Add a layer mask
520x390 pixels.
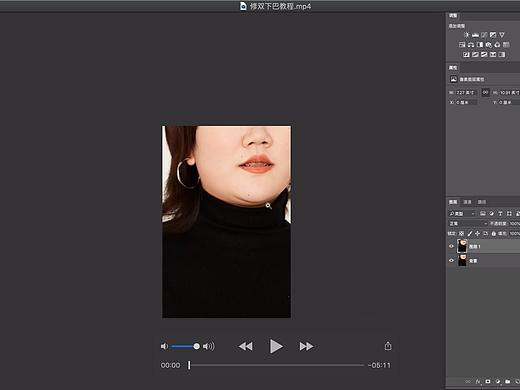(x=488, y=381)
